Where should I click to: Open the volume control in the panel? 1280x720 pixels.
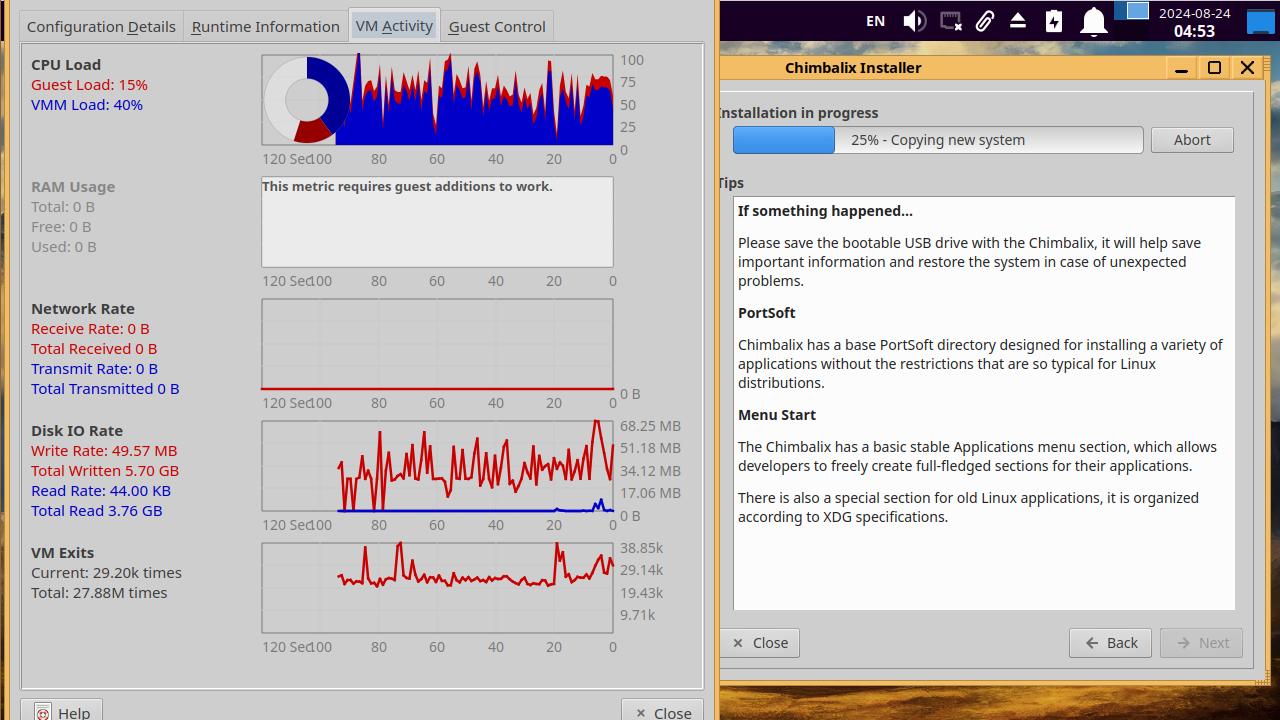click(914, 21)
